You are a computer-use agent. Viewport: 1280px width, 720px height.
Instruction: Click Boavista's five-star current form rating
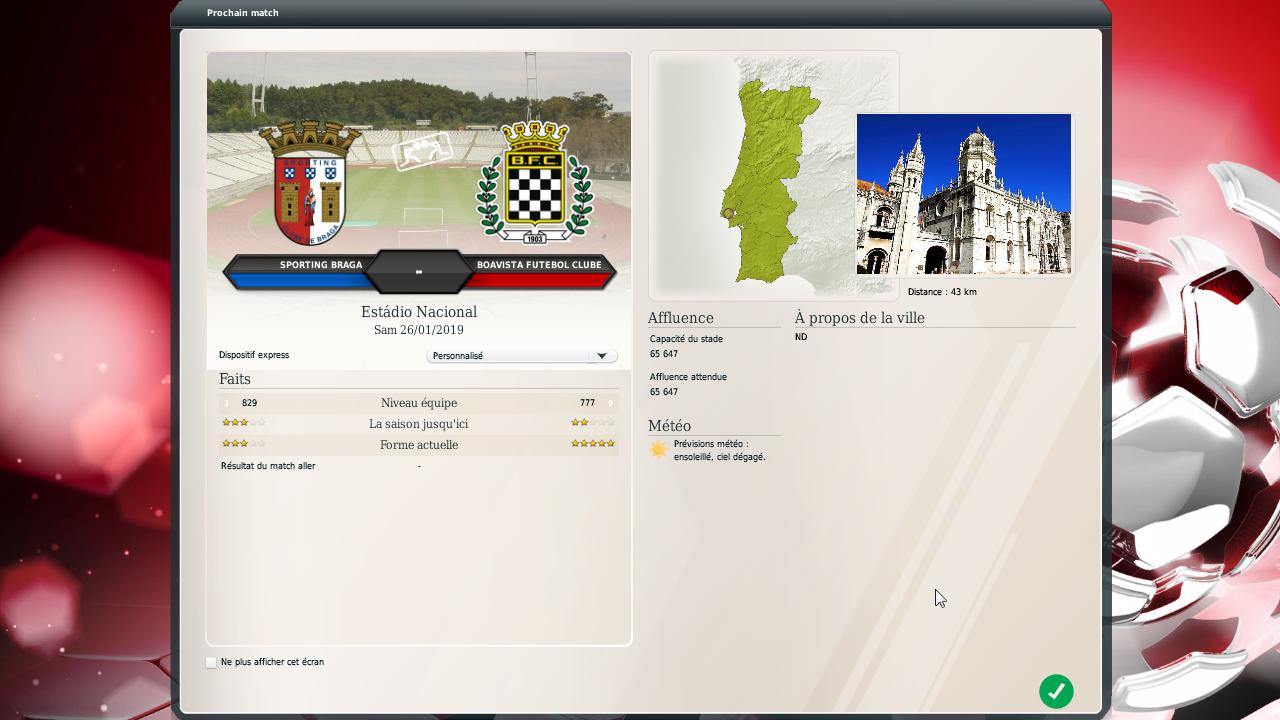pyautogui.click(x=593, y=443)
